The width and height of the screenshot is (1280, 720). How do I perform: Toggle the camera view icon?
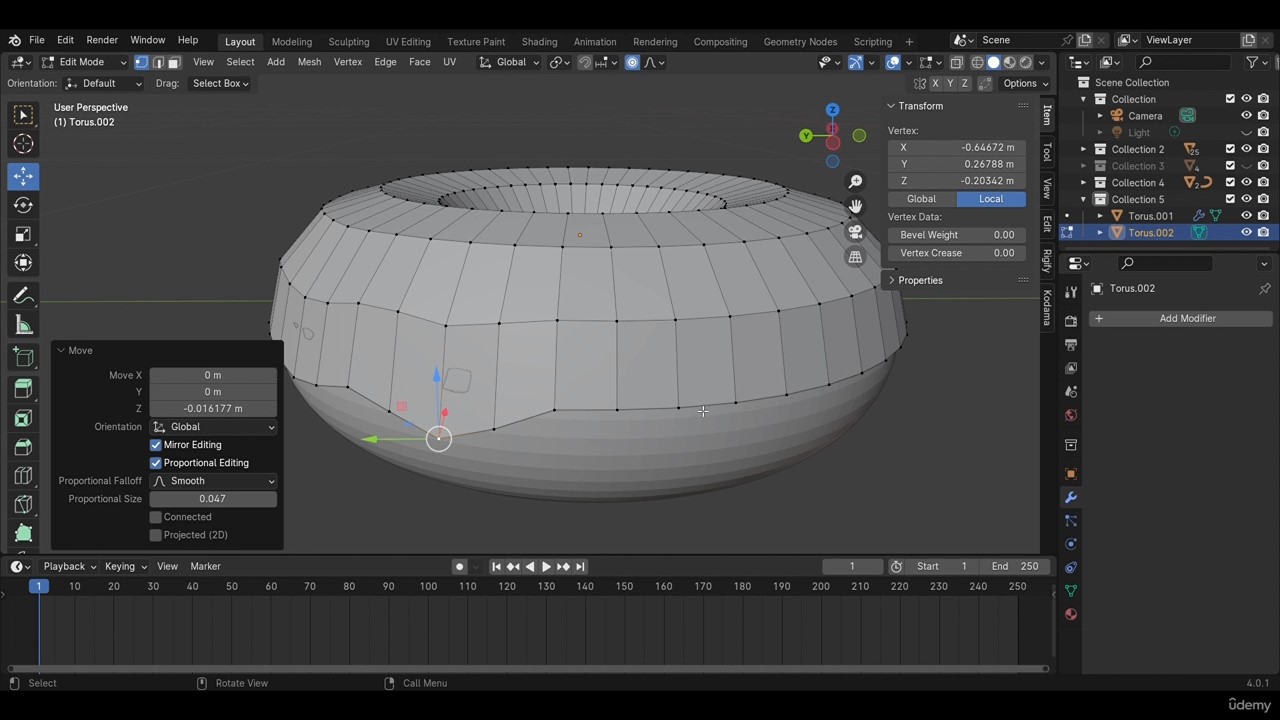pyautogui.click(x=855, y=232)
